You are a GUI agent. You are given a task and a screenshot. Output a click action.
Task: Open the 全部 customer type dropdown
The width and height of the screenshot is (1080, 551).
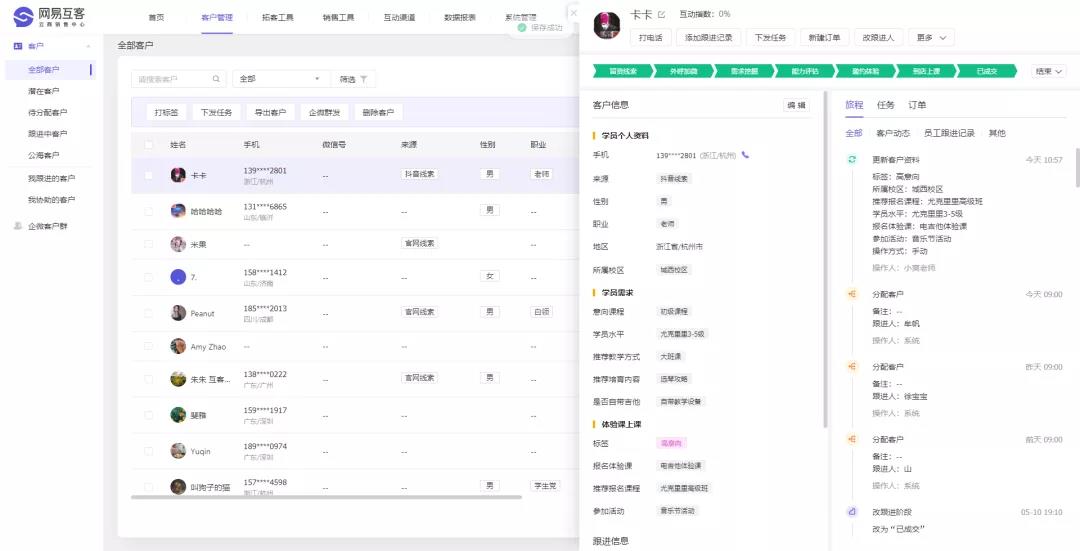(x=281, y=79)
